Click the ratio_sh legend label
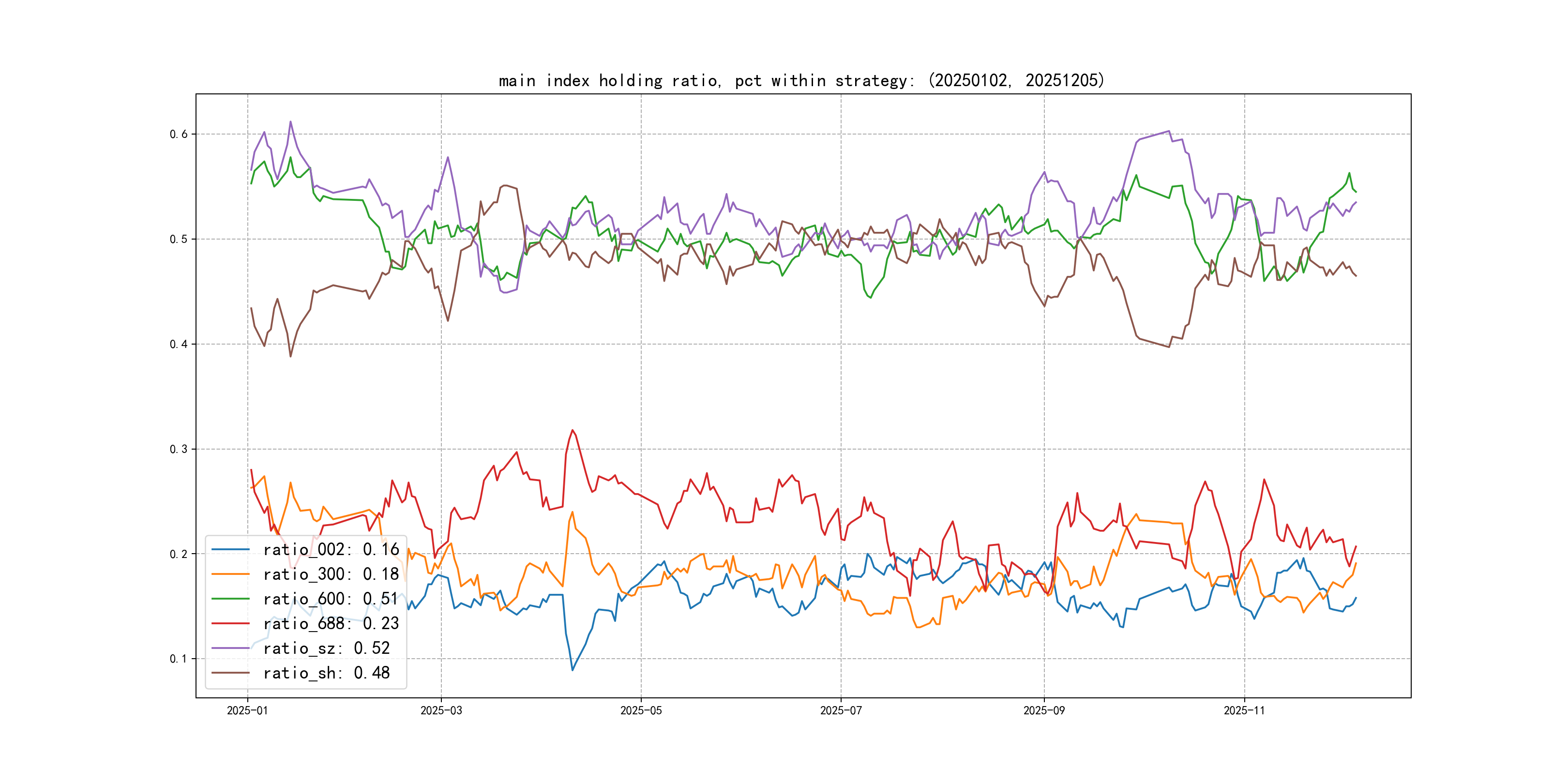The image size is (1568, 784). pos(326,673)
